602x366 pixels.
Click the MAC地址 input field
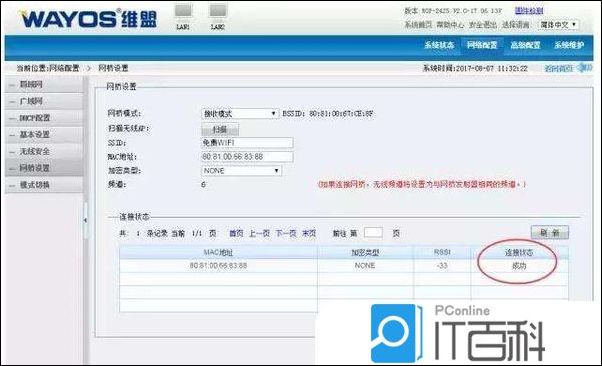[x=247, y=157]
